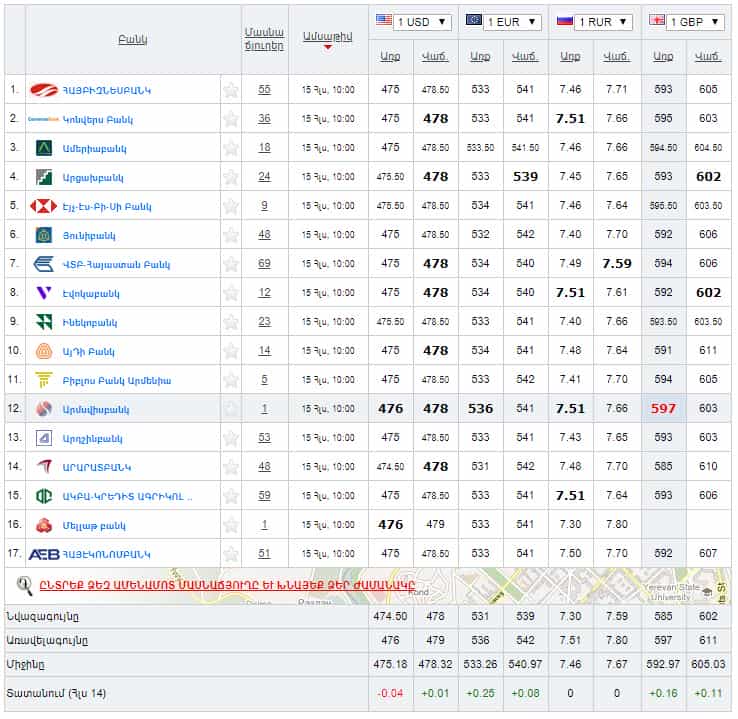Toggle the favorite star for row 1 bank
738x719 pixels.
(231, 90)
